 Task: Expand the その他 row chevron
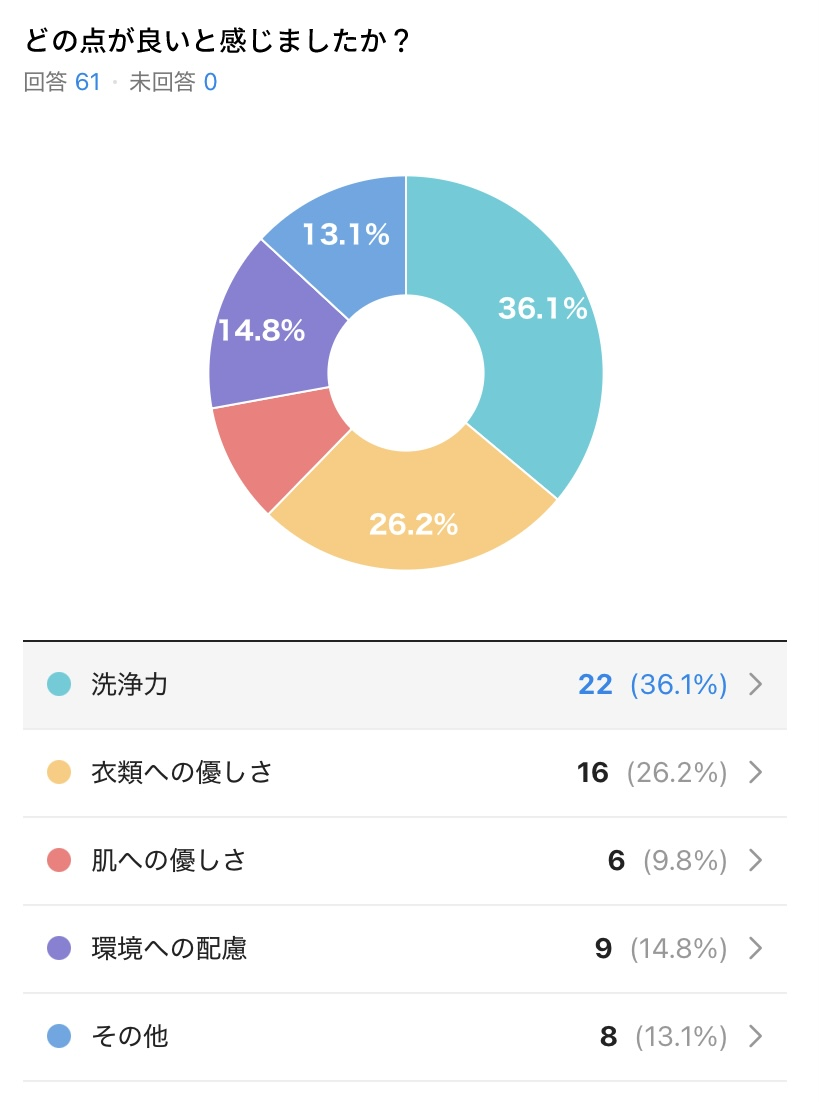(756, 1036)
